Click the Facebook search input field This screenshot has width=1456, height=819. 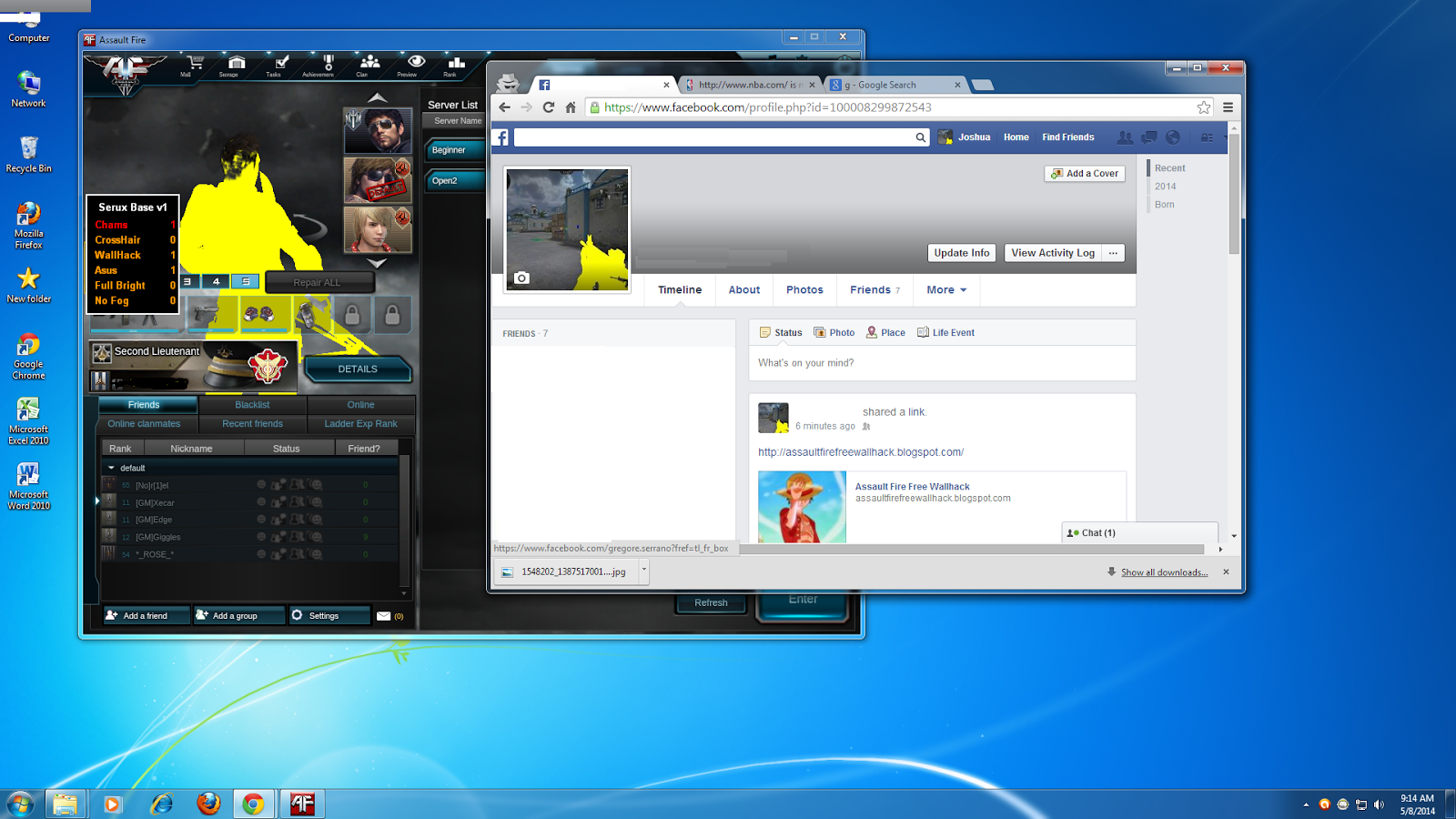pyautogui.click(x=714, y=137)
